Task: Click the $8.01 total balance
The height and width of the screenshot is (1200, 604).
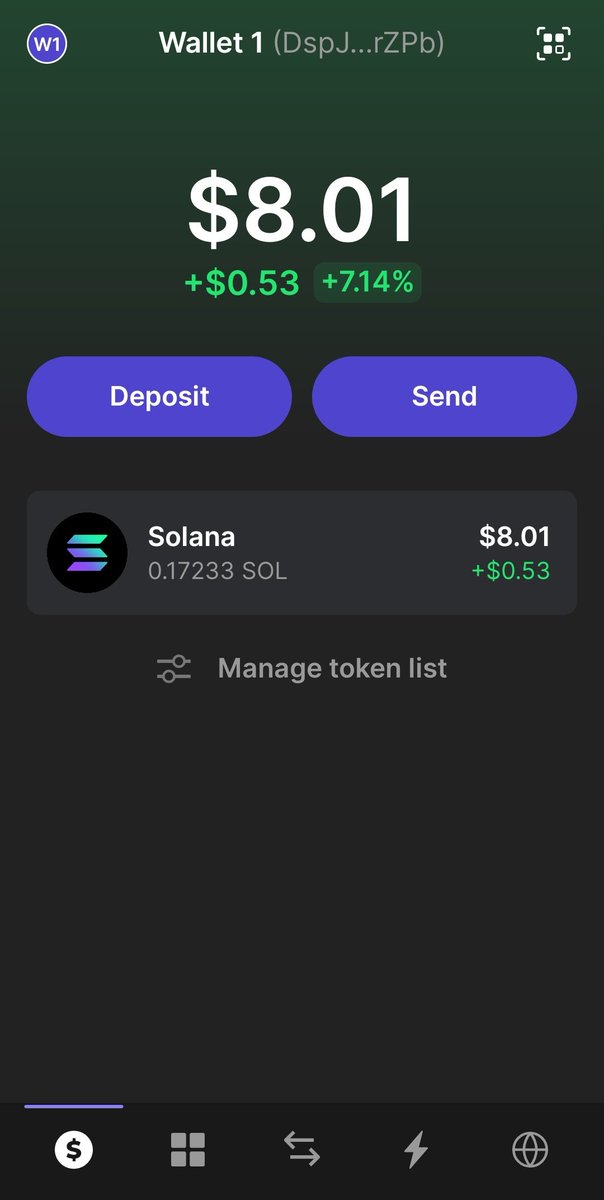Action: coord(302,210)
